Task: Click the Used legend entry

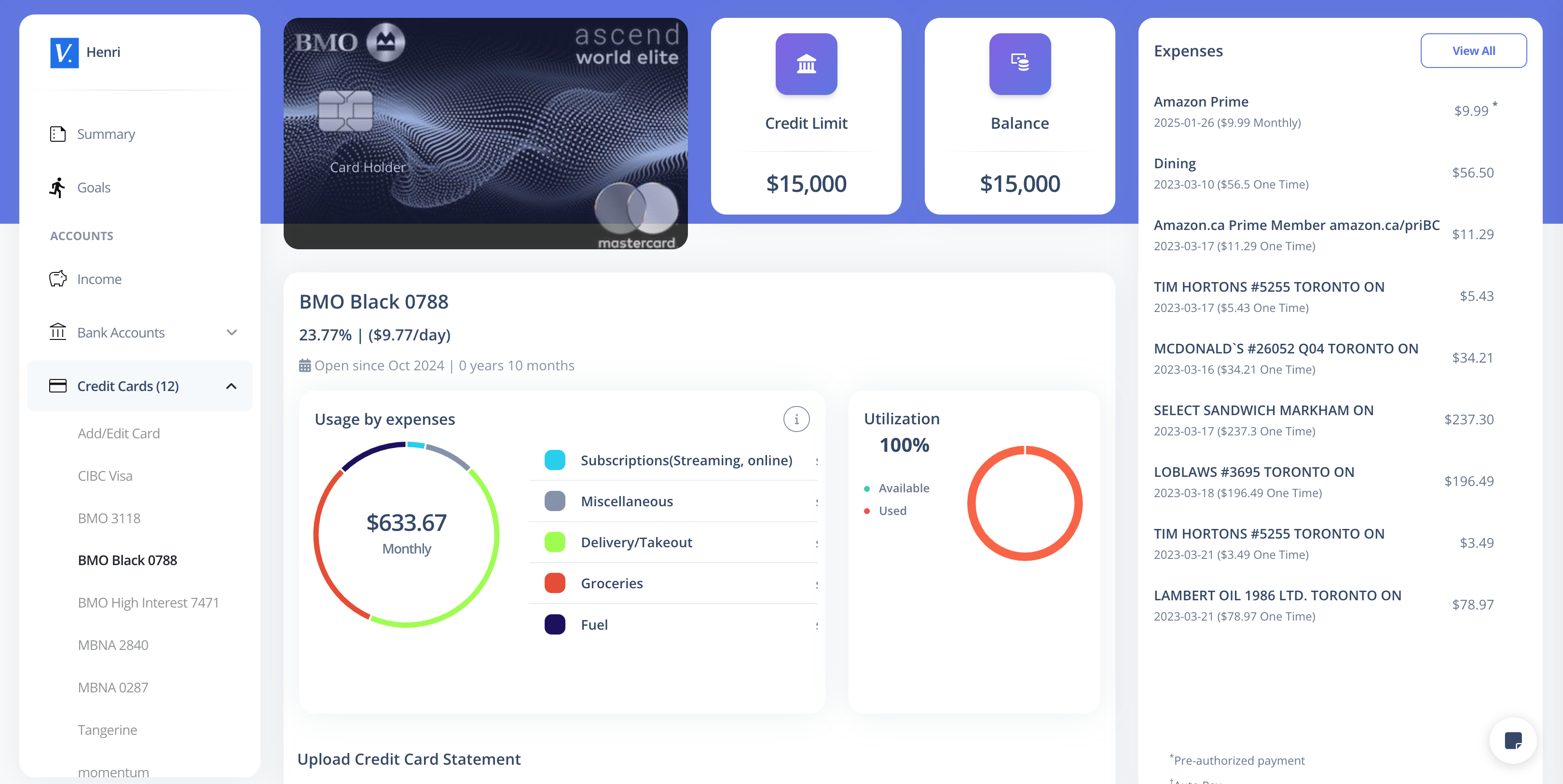Action: [x=885, y=511]
